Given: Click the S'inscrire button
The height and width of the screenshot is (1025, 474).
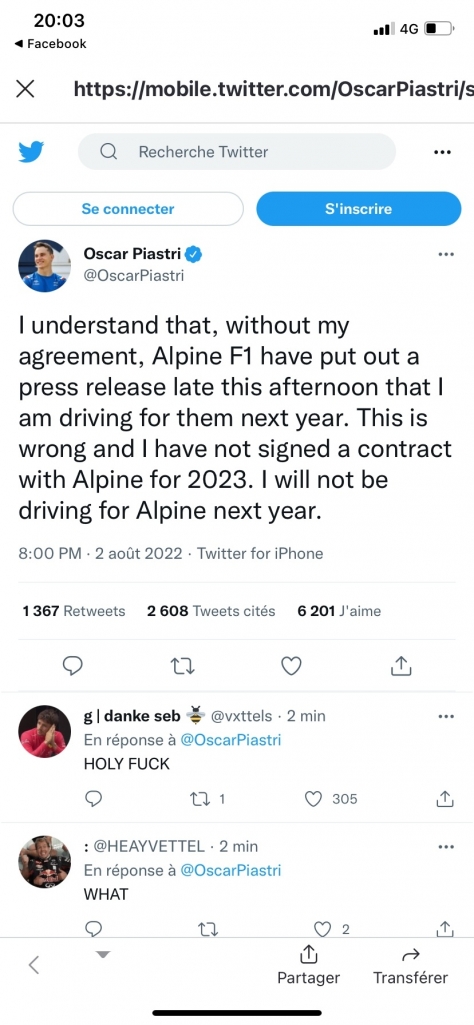Looking at the screenshot, I should [x=358, y=209].
